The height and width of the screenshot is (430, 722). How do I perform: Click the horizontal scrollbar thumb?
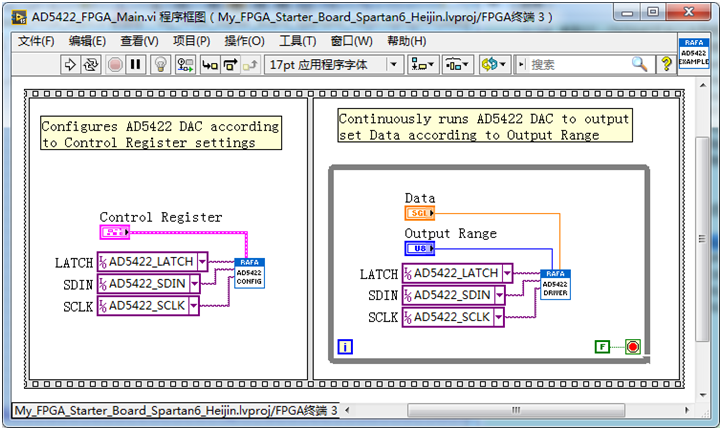[x=516, y=410]
